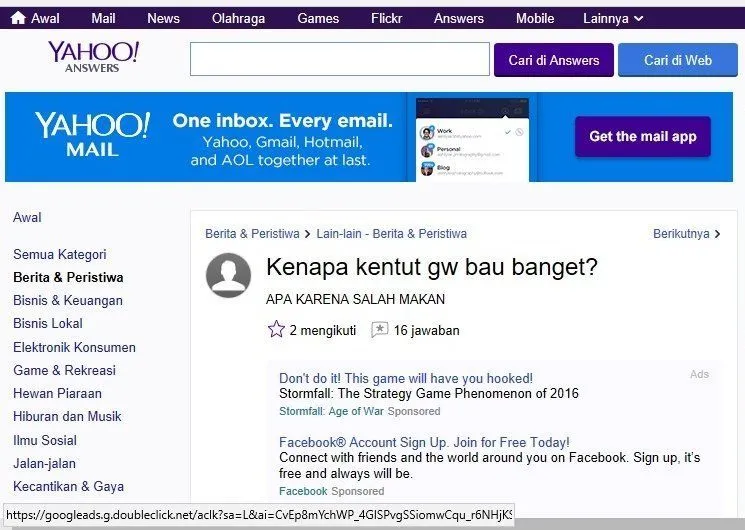Viewport: 745px width, 530px height.
Task: Open Mail in top navigation
Action: pos(103,19)
